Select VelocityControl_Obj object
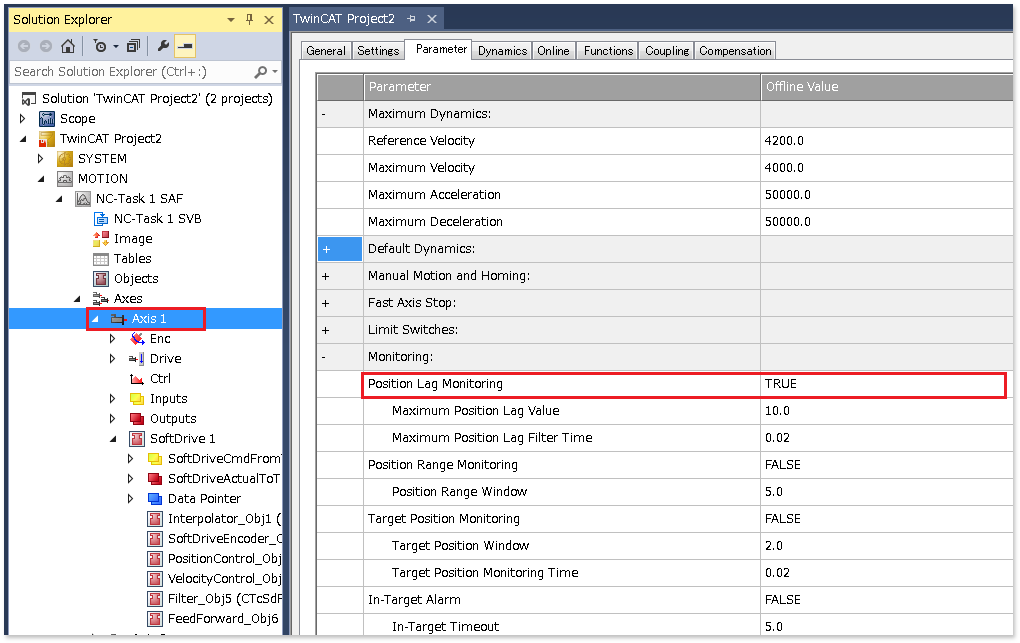1020x643 pixels. tap(223, 579)
